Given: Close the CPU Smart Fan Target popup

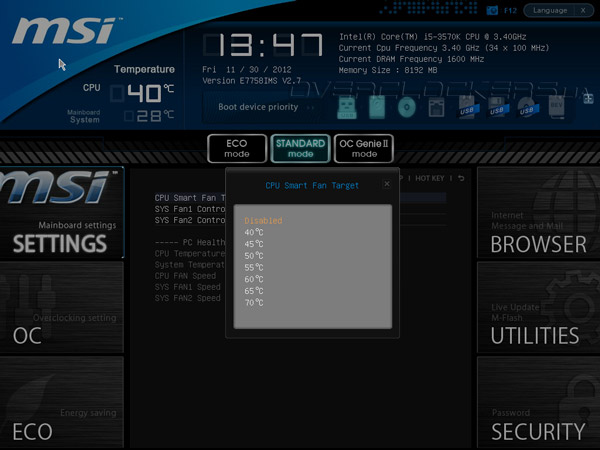Looking at the screenshot, I should [x=387, y=184].
